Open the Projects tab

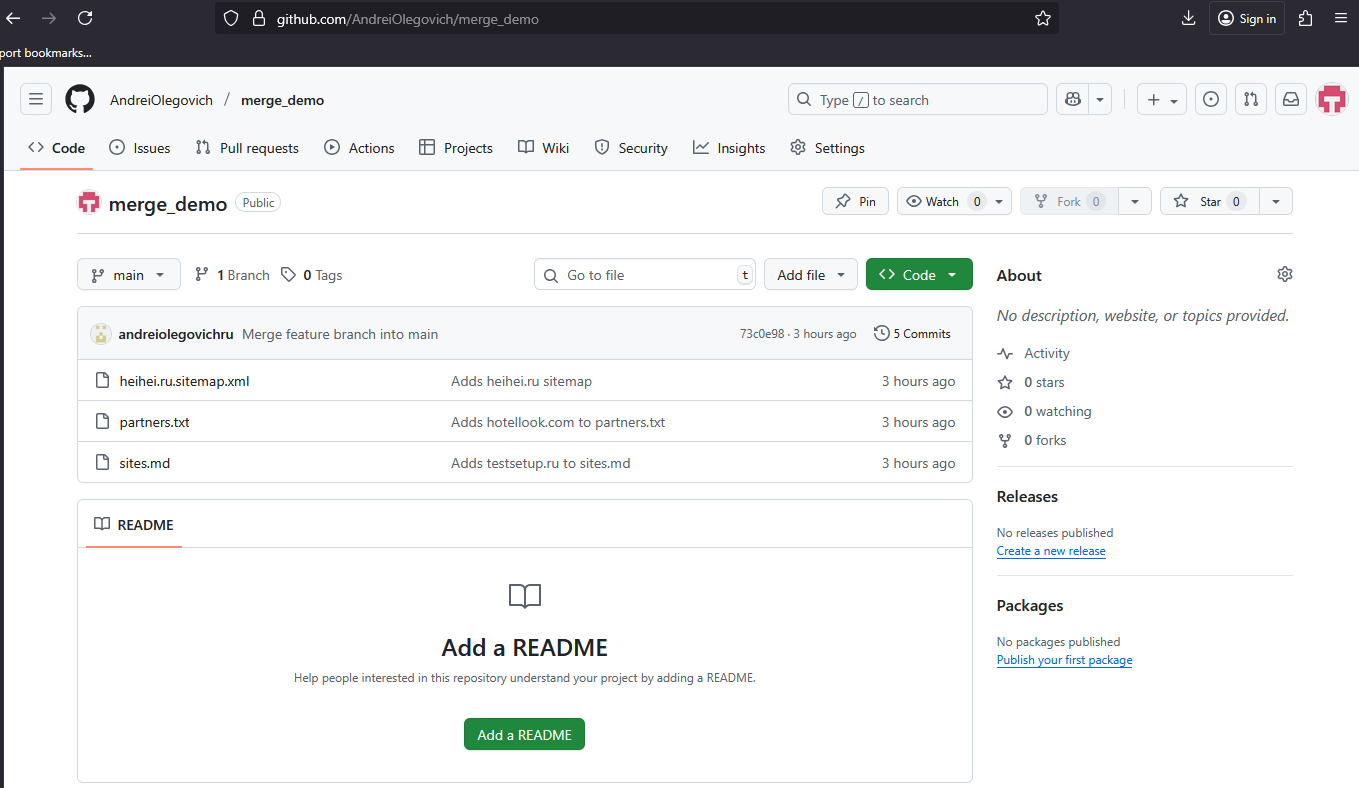[x=455, y=147]
